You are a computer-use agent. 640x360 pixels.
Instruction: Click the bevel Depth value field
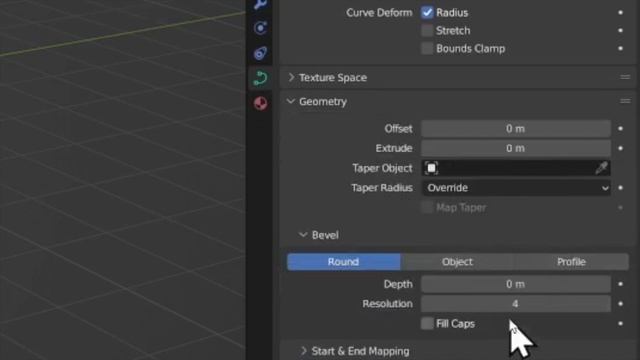click(x=516, y=284)
